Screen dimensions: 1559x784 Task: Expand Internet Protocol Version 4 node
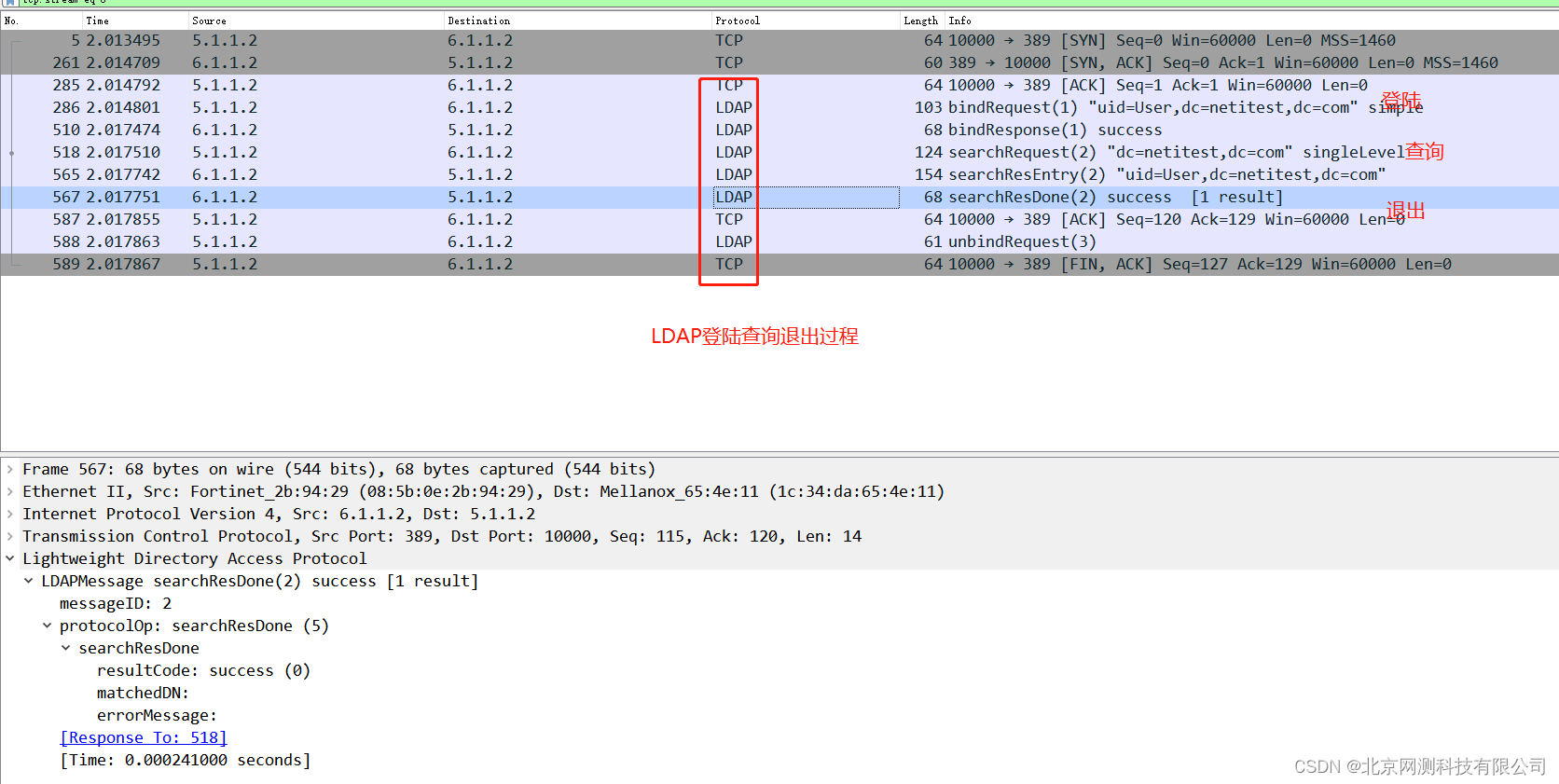point(10,514)
